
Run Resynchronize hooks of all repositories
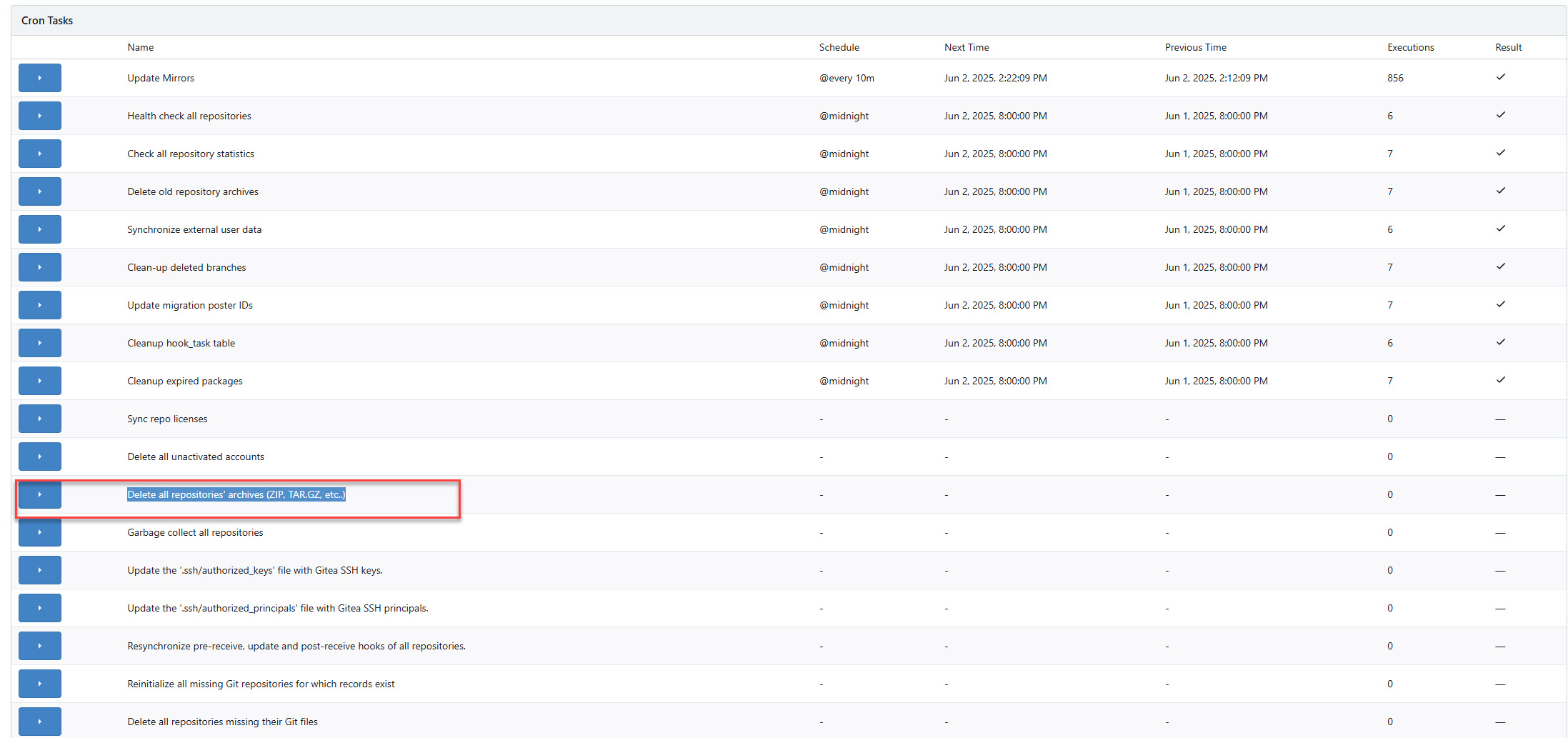click(x=40, y=646)
